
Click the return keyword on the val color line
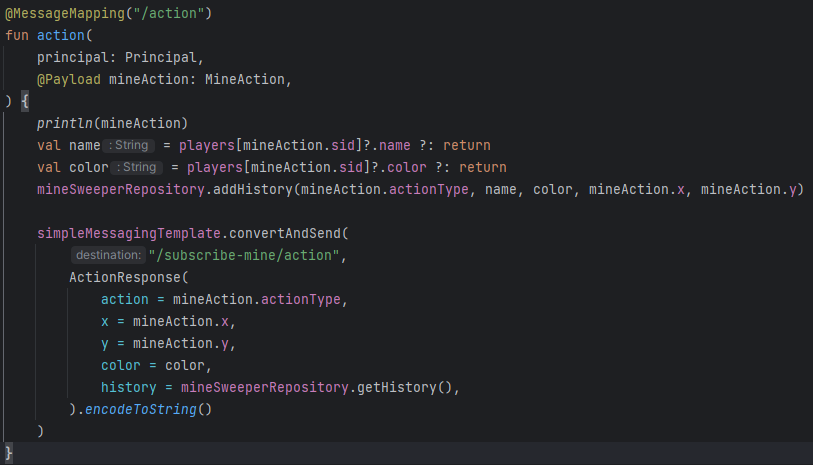(x=483, y=167)
